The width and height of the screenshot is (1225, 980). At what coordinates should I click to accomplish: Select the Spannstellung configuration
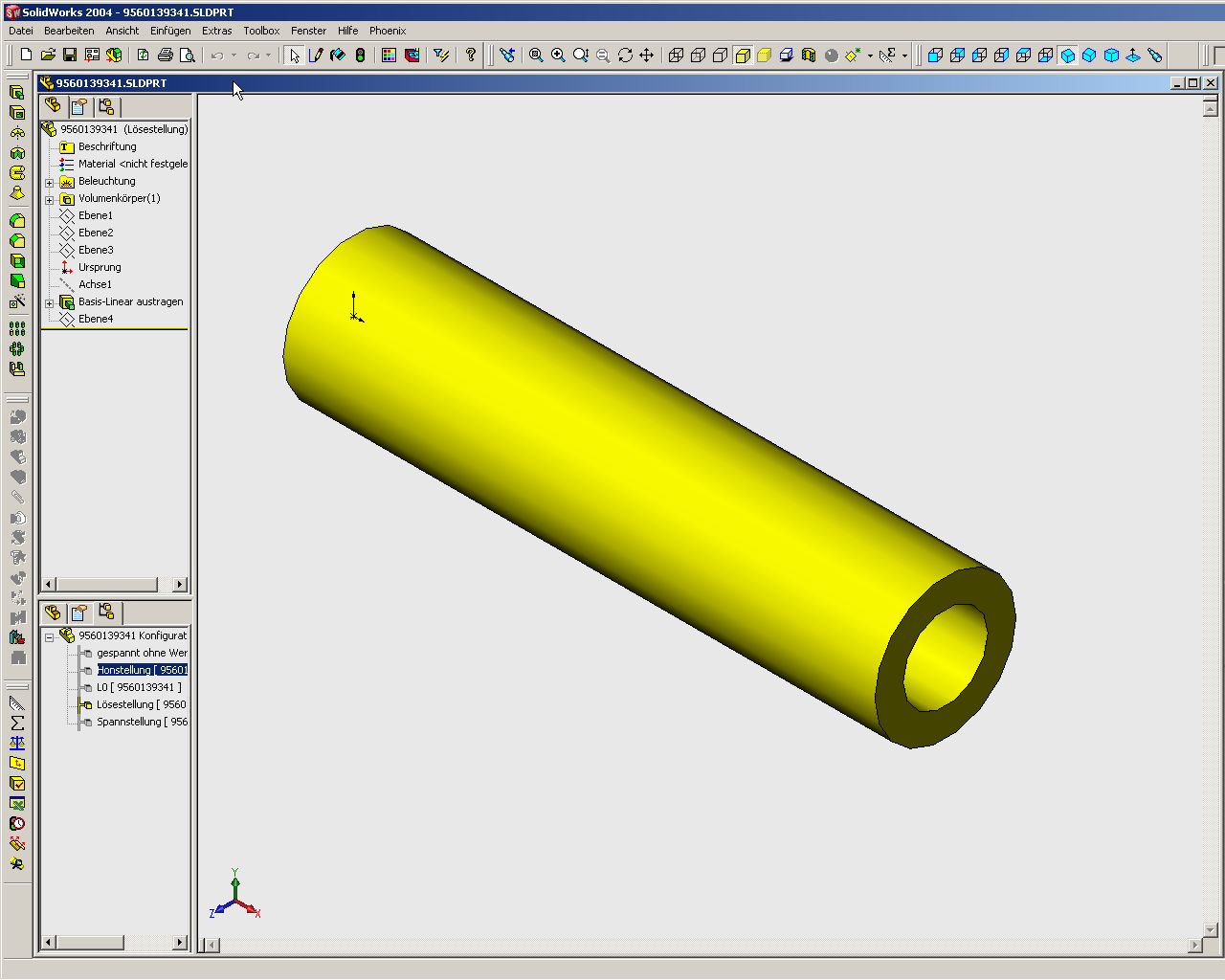tap(143, 723)
